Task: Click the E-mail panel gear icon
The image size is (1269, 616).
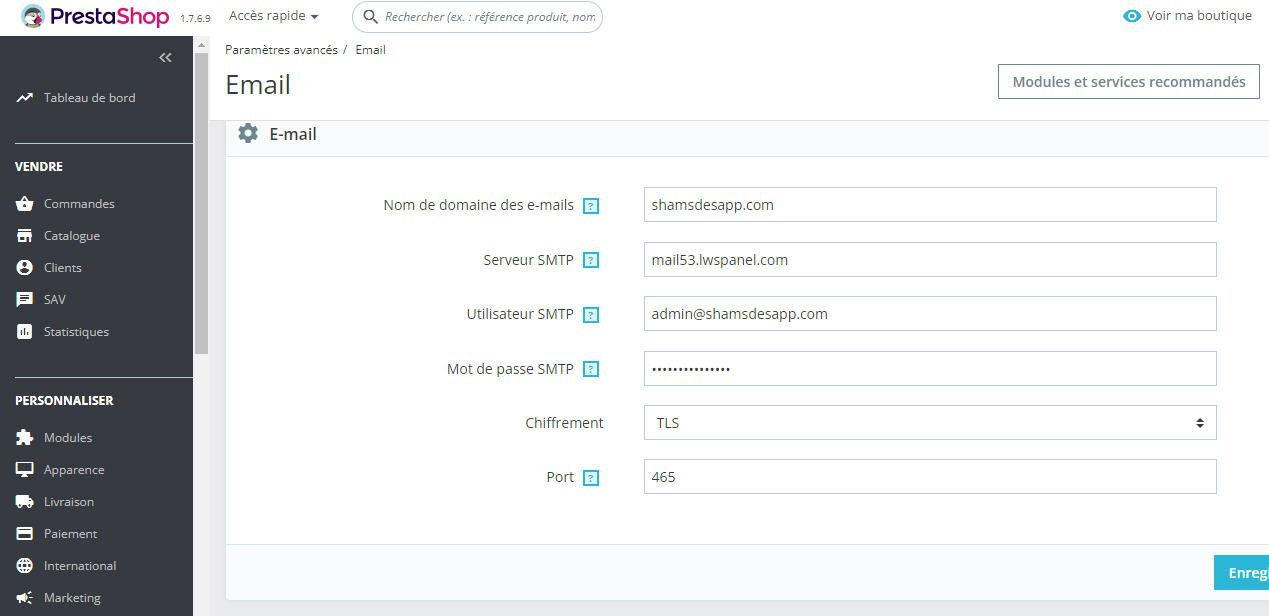Action: [x=248, y=133]
